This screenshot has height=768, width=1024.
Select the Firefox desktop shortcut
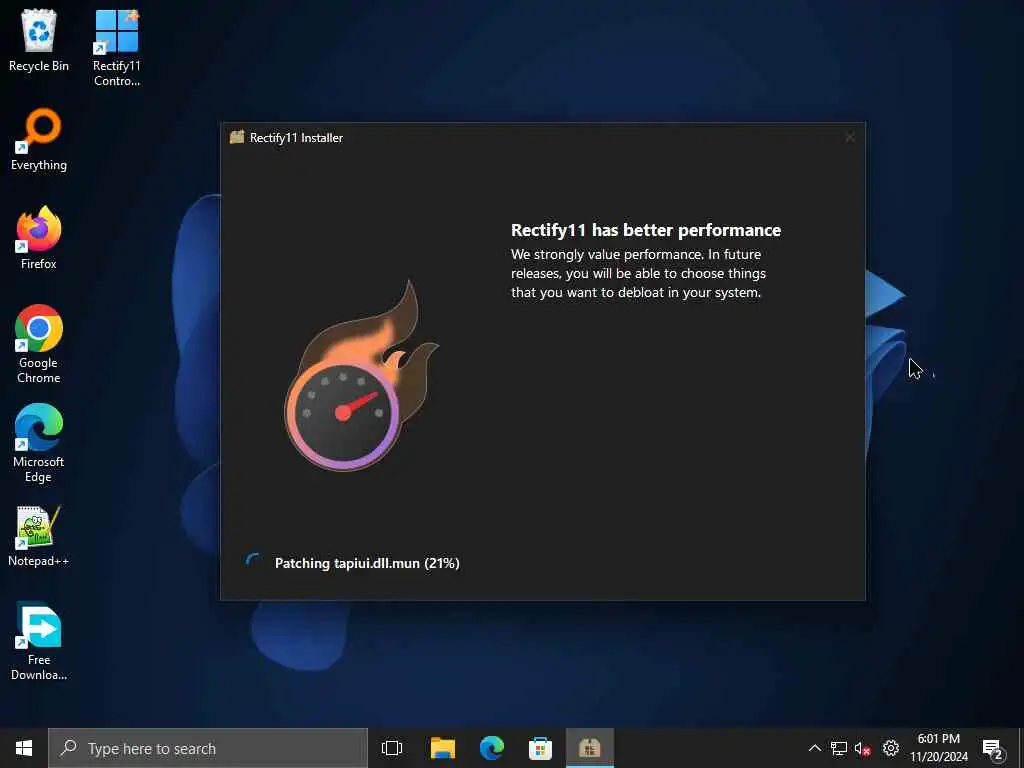coord(39,238)
